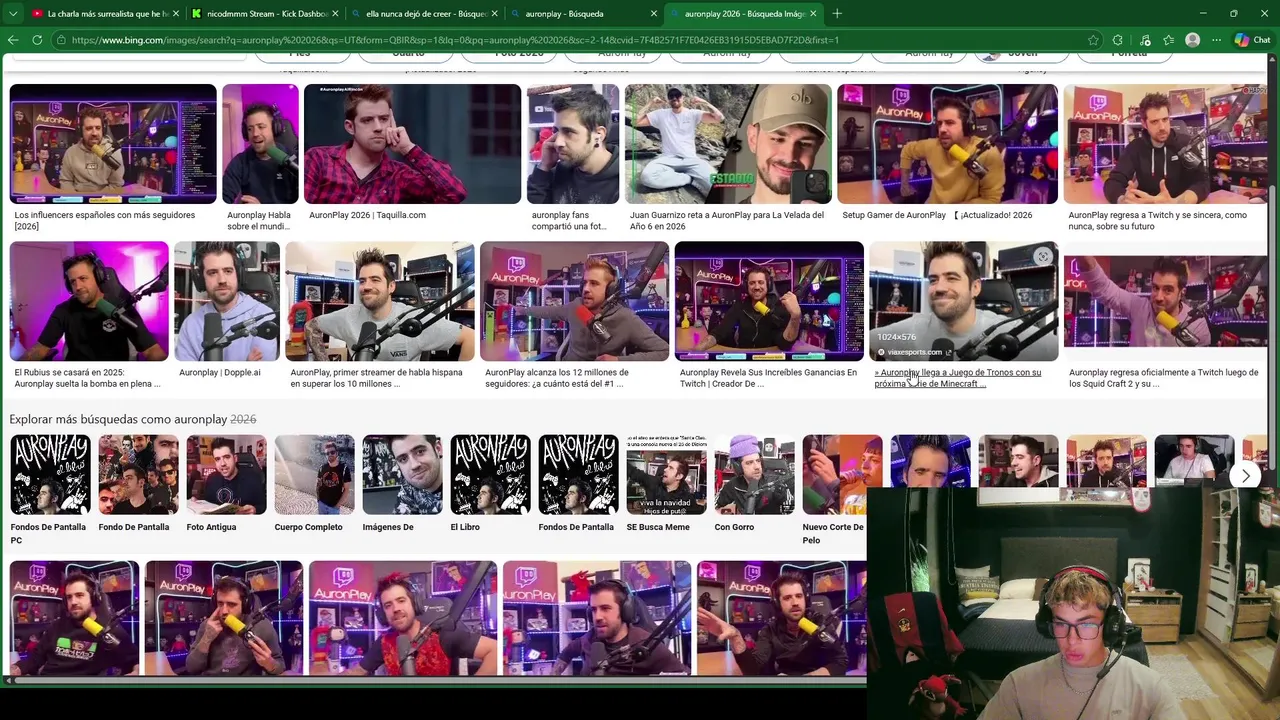Open 'Juan Guarnizo reta a AuronPlay' image
The image size is (1280, 720).
click(728, 144)
